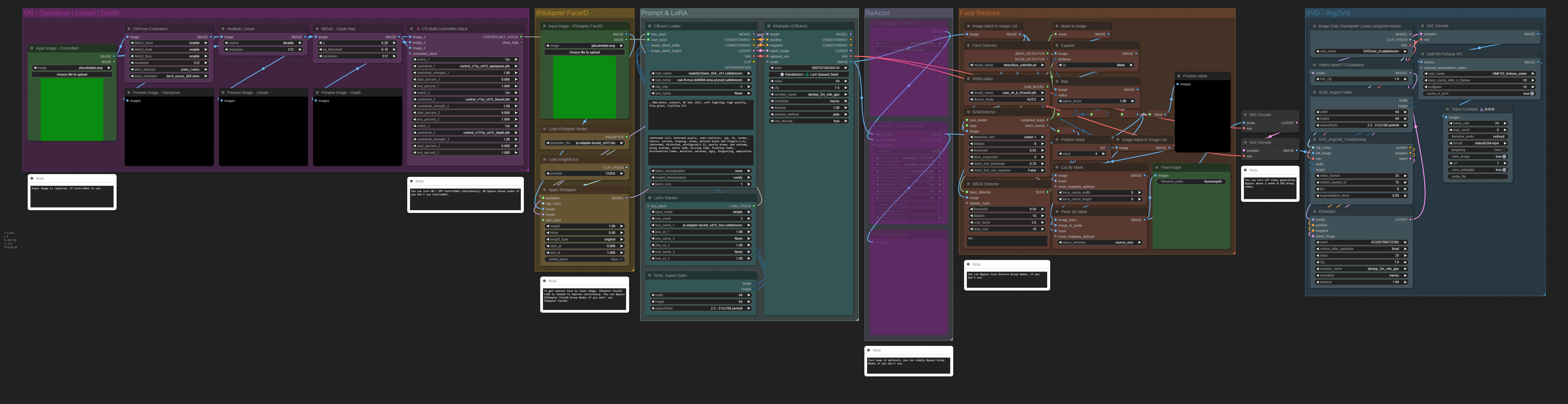Open controlnet_1 openpose model dropdown
The image size is (1568, 404).
[466, 66]
